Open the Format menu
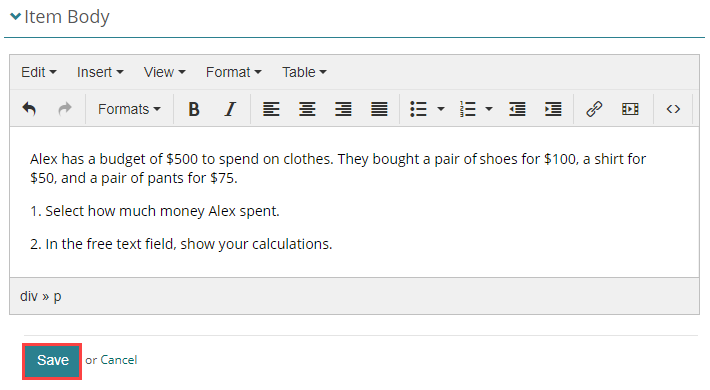Viewport: 710px width, 390px height. (x=233, y=72)
